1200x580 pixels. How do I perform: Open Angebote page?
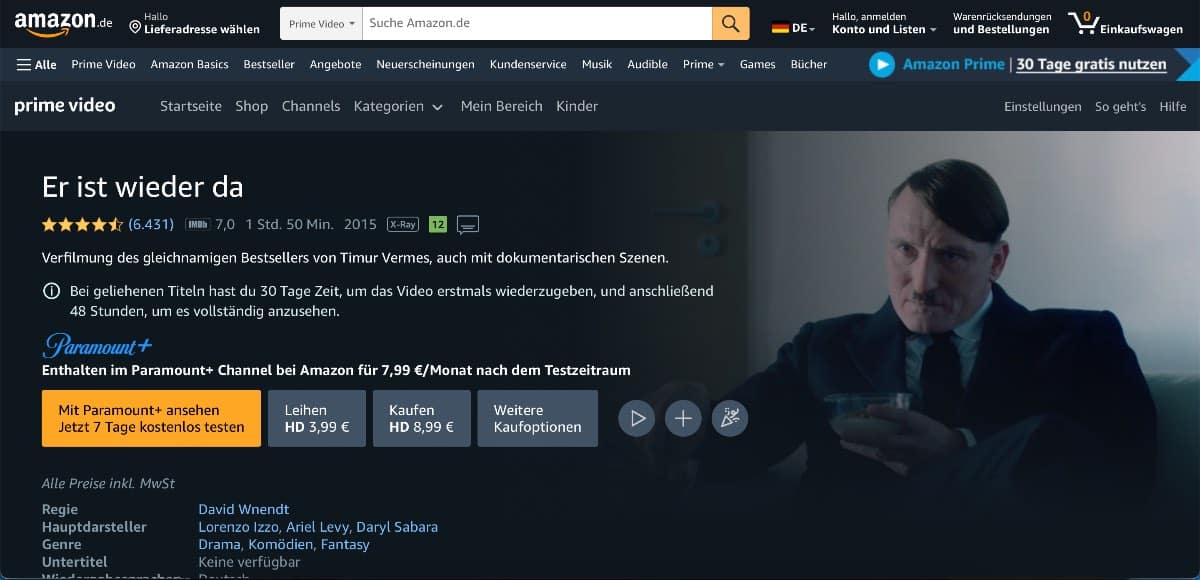coord(335,64)
